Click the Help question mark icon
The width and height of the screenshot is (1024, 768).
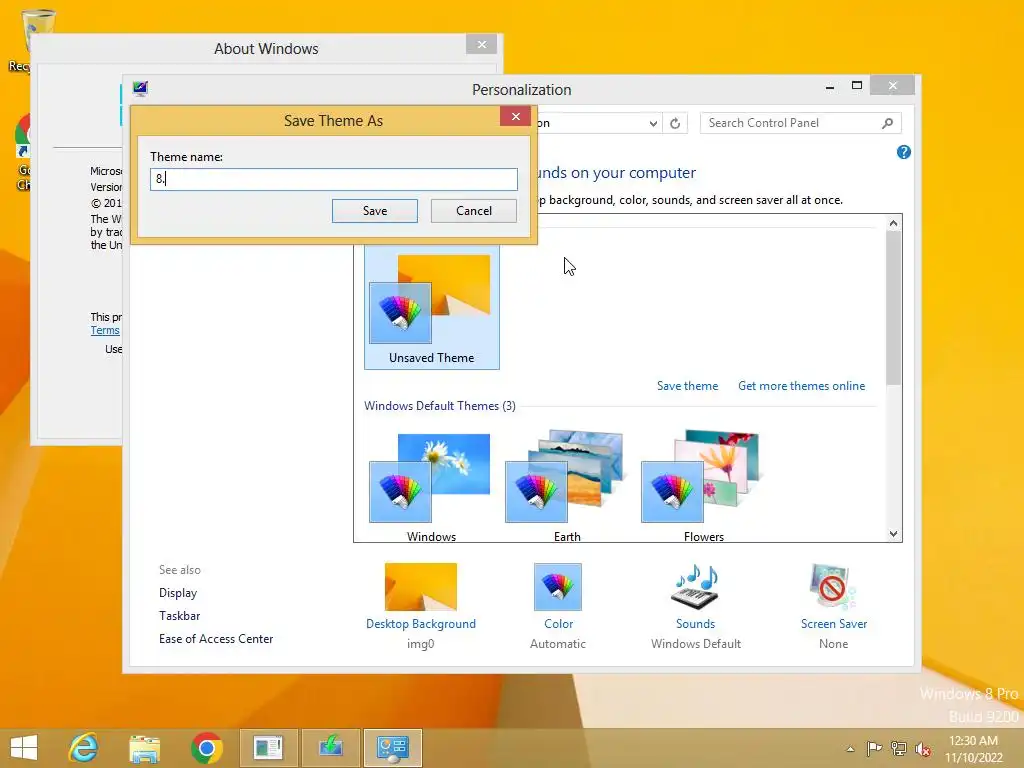(904, 152)
